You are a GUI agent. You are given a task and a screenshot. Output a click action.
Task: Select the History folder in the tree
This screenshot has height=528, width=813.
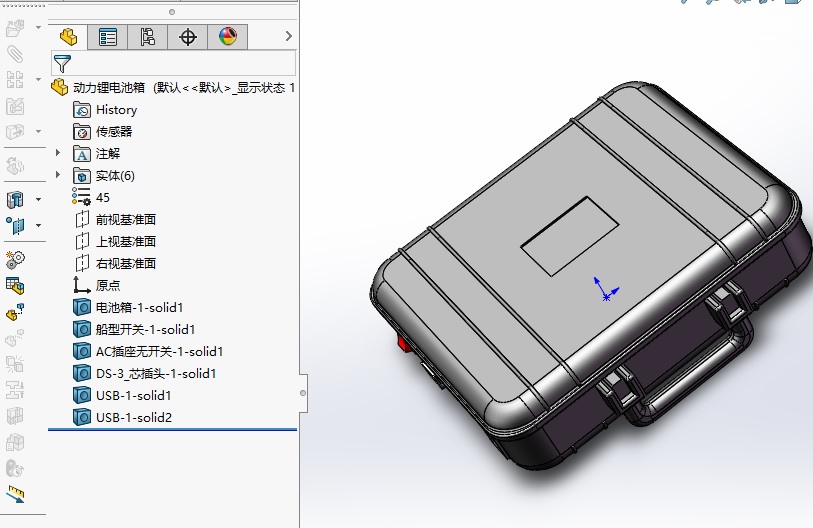coord(105,110)
